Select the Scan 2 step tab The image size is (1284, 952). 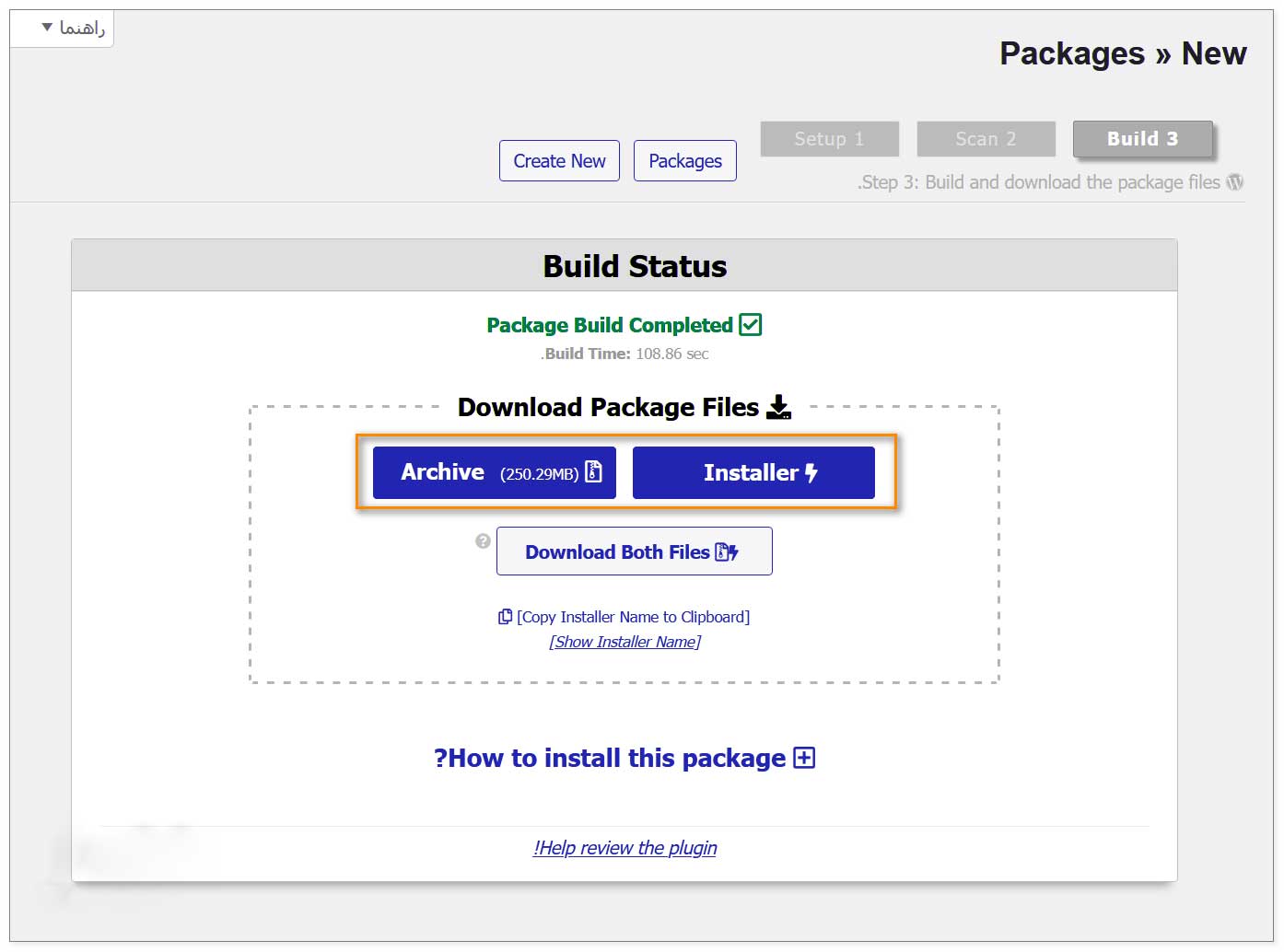[986, 139]
